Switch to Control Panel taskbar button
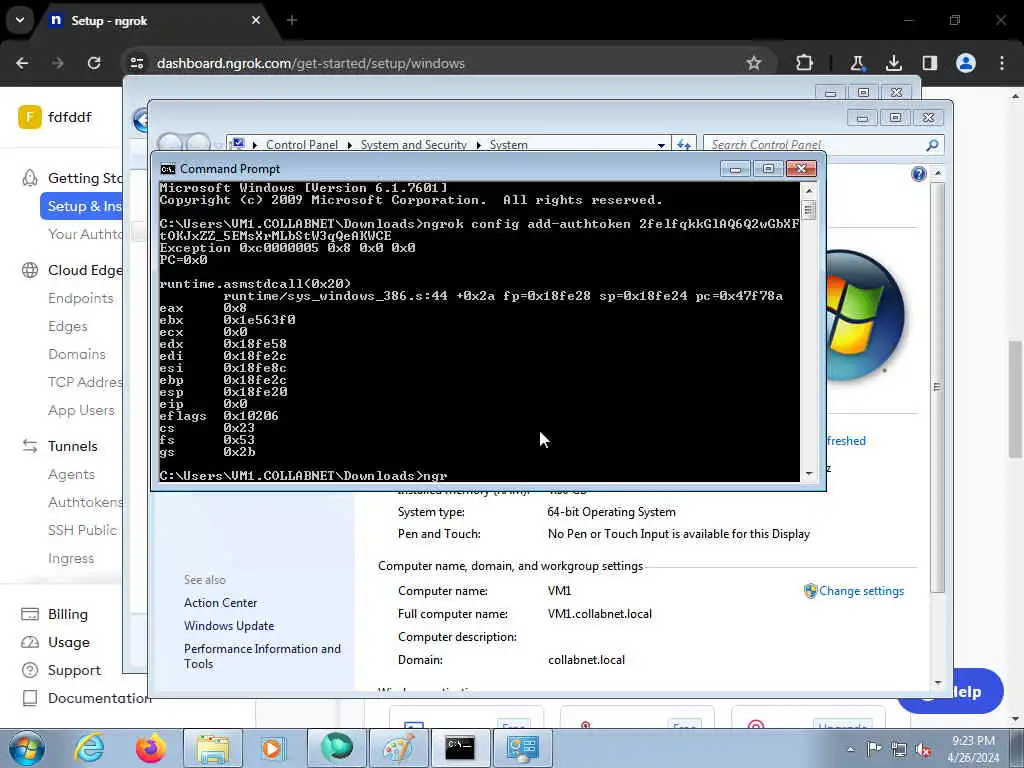Viewport: 1024px width, 768px height. click(522, 748)
